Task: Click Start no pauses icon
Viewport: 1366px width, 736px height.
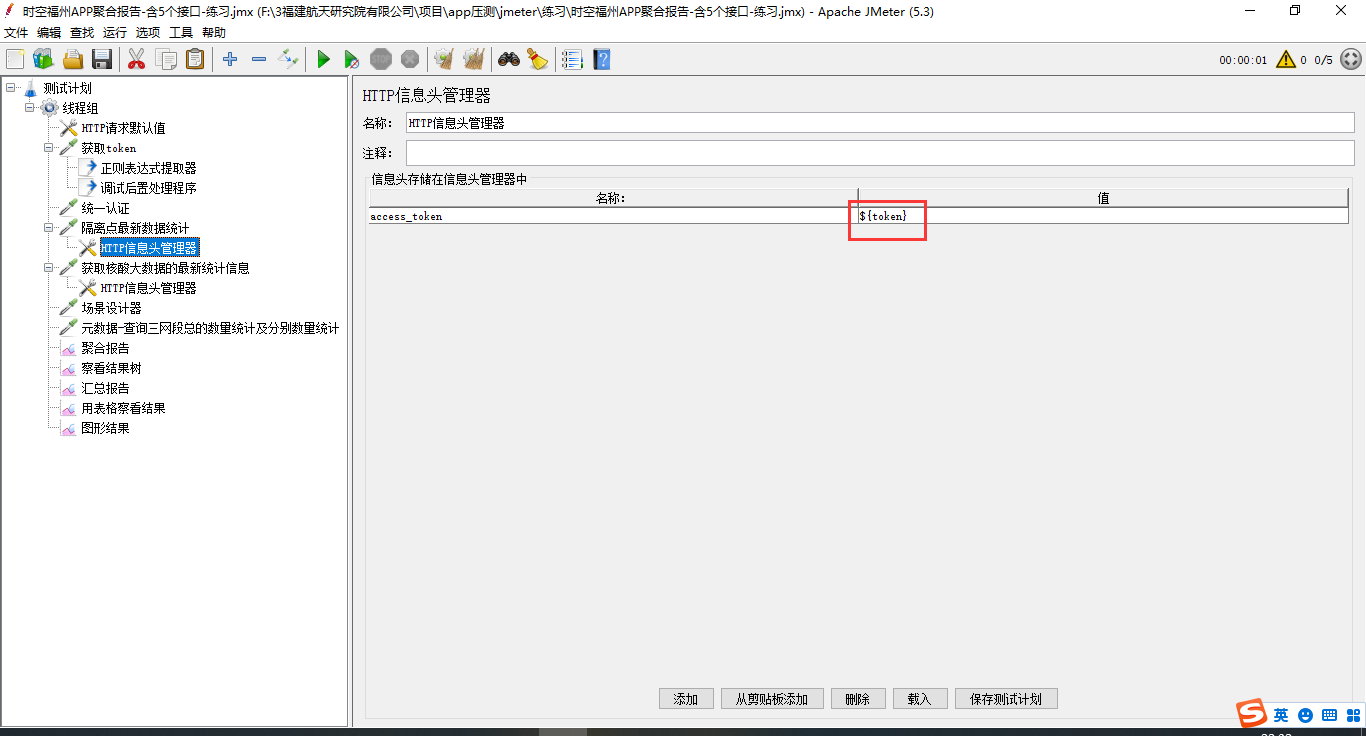Action: 352,60
